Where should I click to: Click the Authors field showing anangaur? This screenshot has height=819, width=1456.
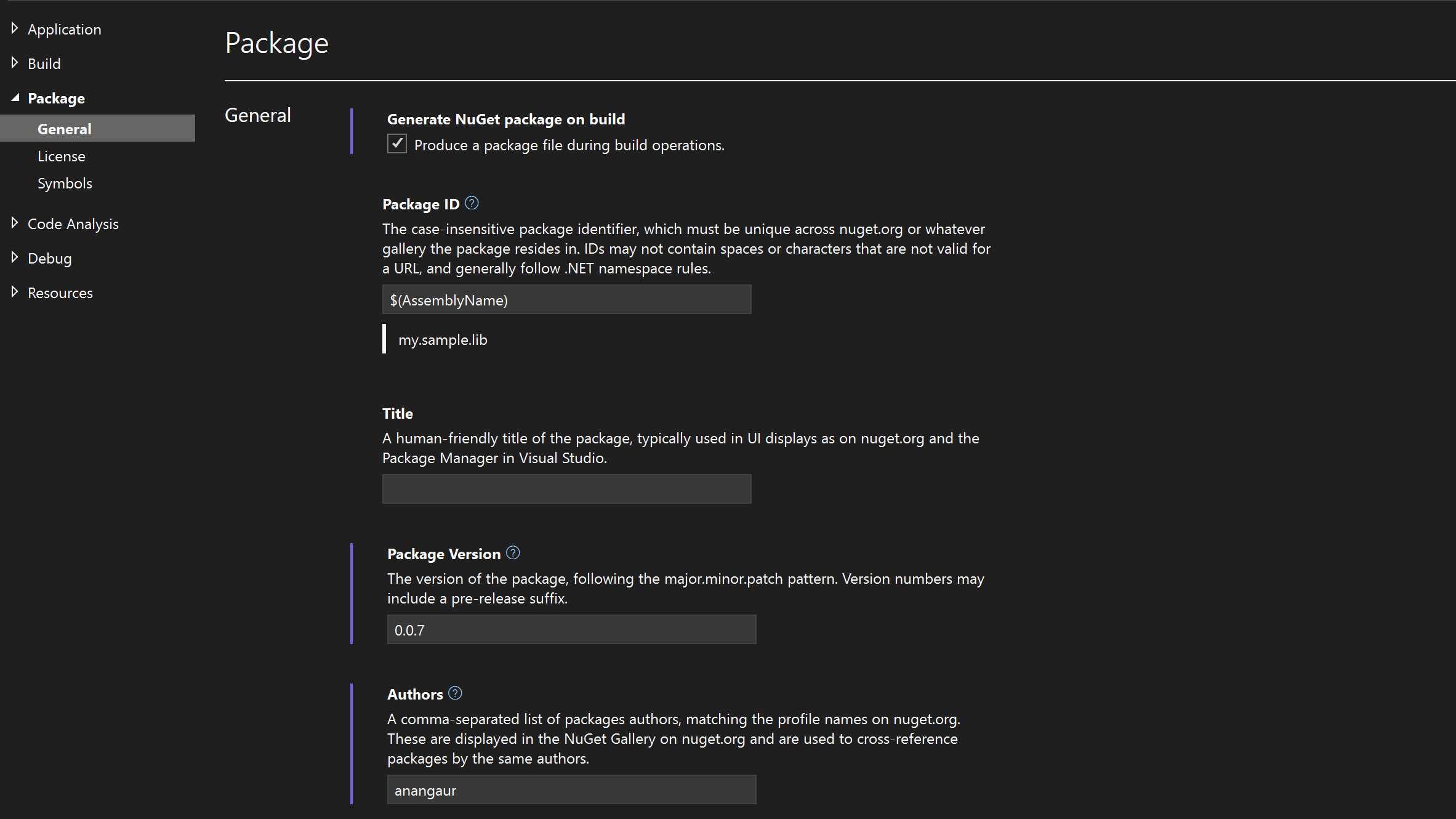(571, 789)
